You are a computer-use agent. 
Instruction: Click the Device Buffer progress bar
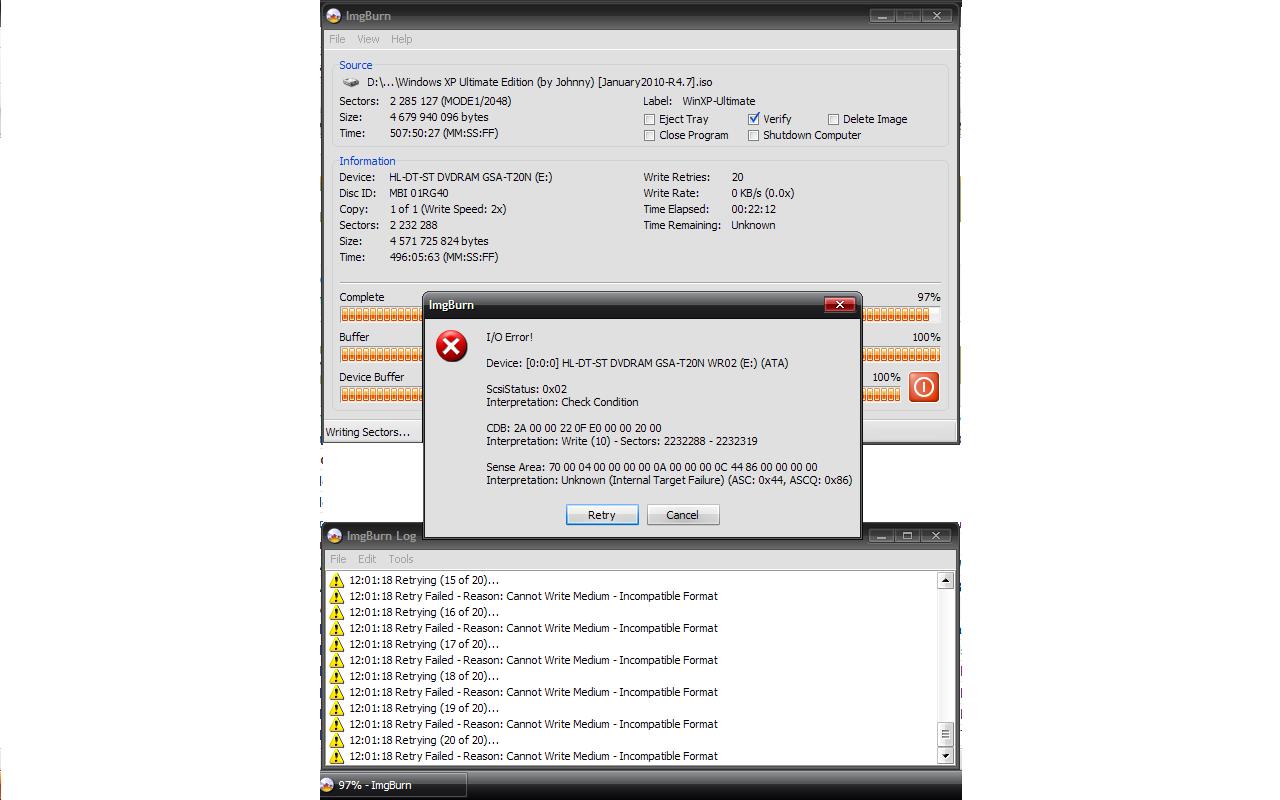pos(620,394)
